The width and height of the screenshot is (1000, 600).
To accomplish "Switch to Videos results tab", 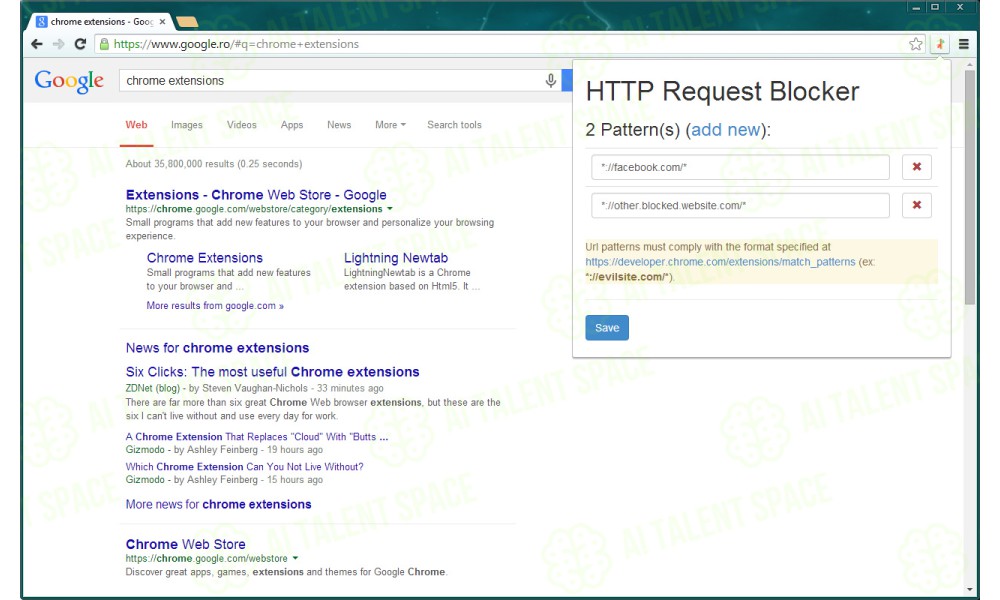I will (x=242, y=125).
